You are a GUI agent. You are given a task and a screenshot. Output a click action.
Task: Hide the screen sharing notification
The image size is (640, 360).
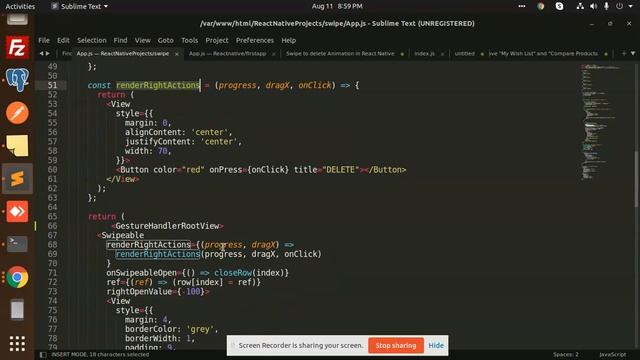pyautogui.click(x=436, y=345)
